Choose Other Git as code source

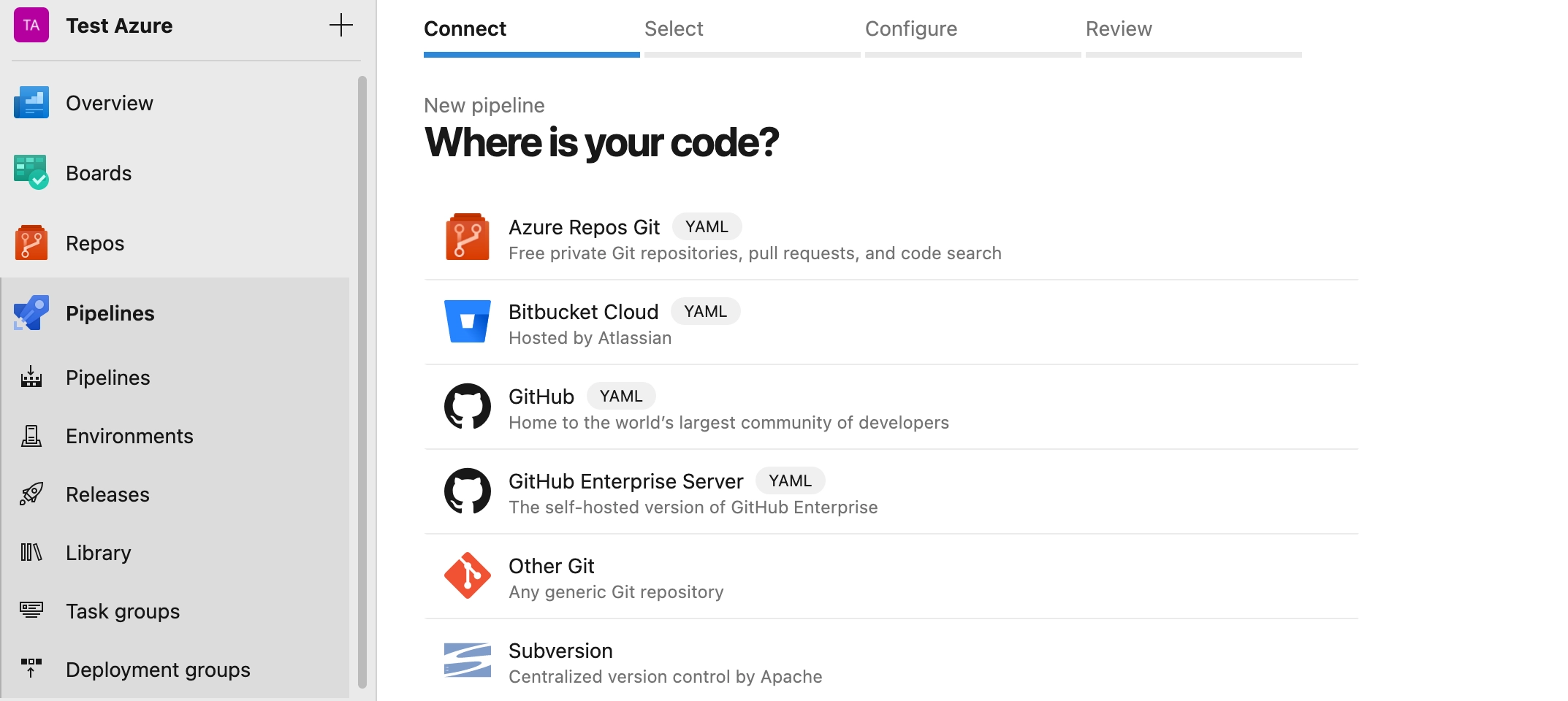tap(891, 577)
